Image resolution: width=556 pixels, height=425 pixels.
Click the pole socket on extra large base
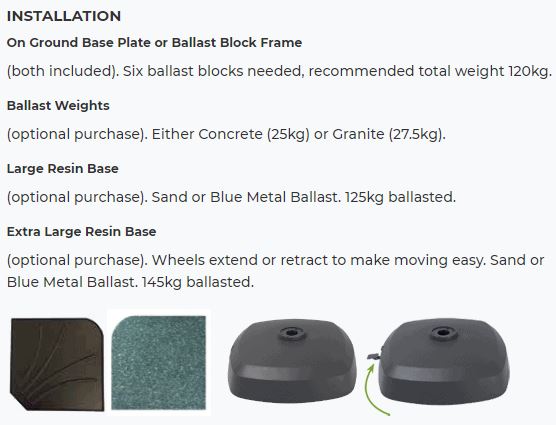[x=443, y=332]
